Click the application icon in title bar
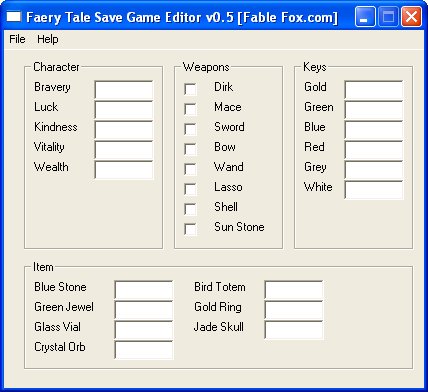 pyautogui.click(x=14, y=16)
